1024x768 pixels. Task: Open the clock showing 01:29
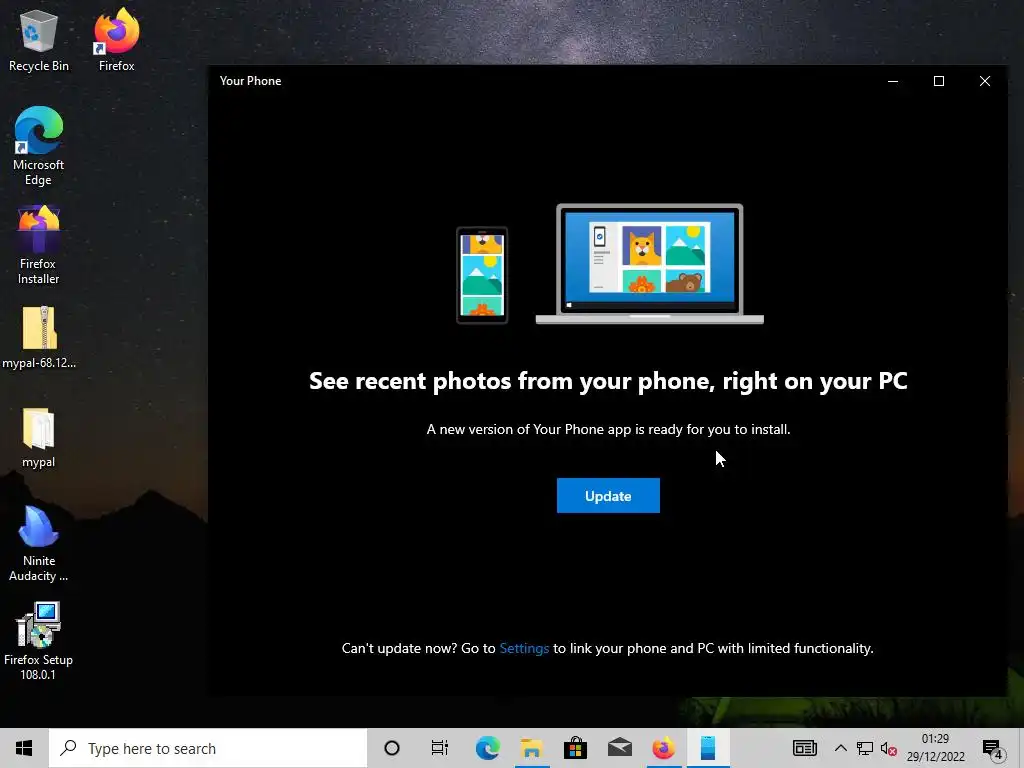(x=935, y=748)
